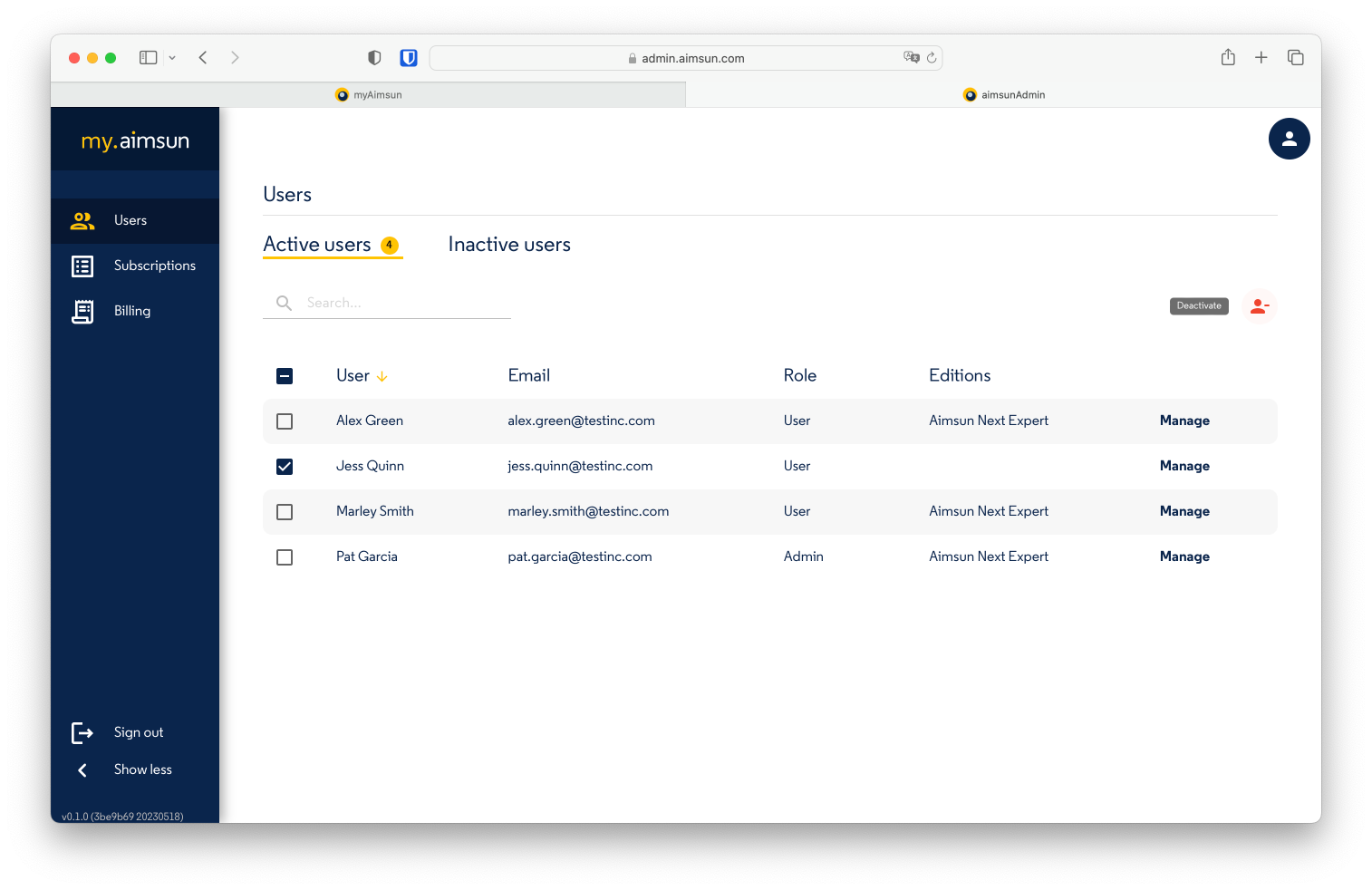Image resolution: width=1372 pixels, height=890 pixels.
Task: Click the Sign out arrow icon
Action: pyautogui.click(x=82, y=732)
